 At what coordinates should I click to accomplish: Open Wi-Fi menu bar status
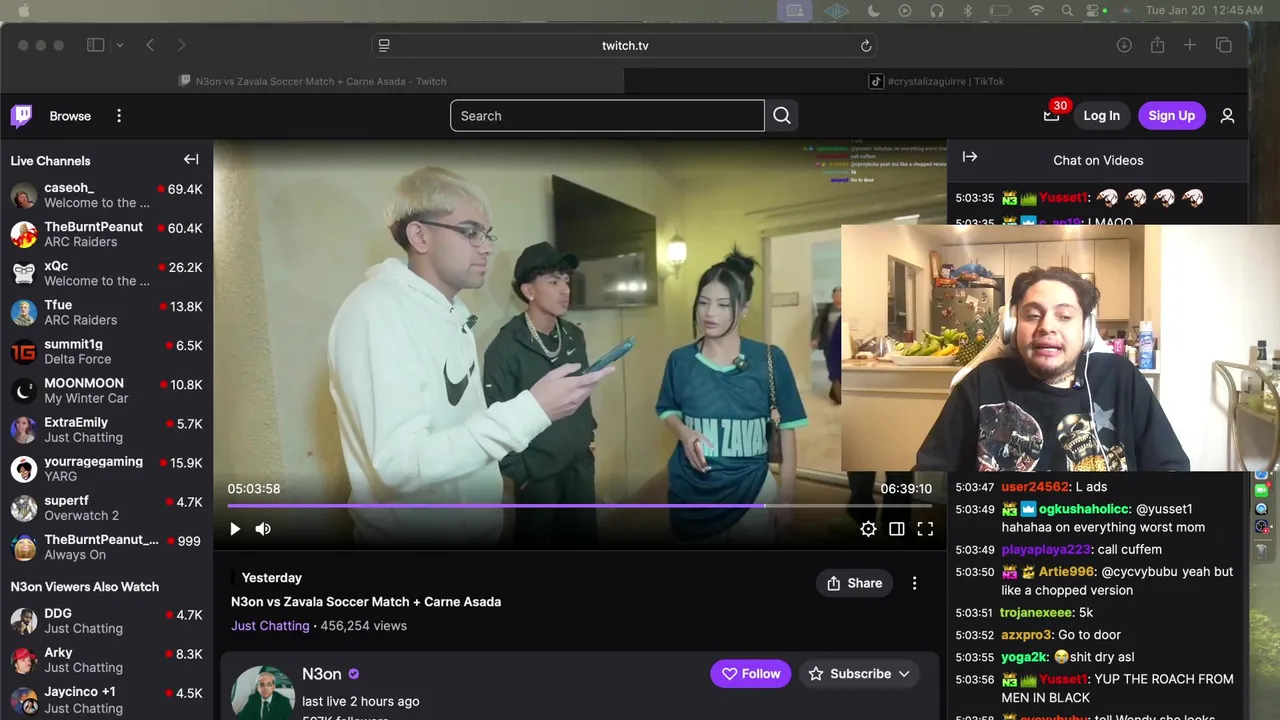coord(1036,10)
